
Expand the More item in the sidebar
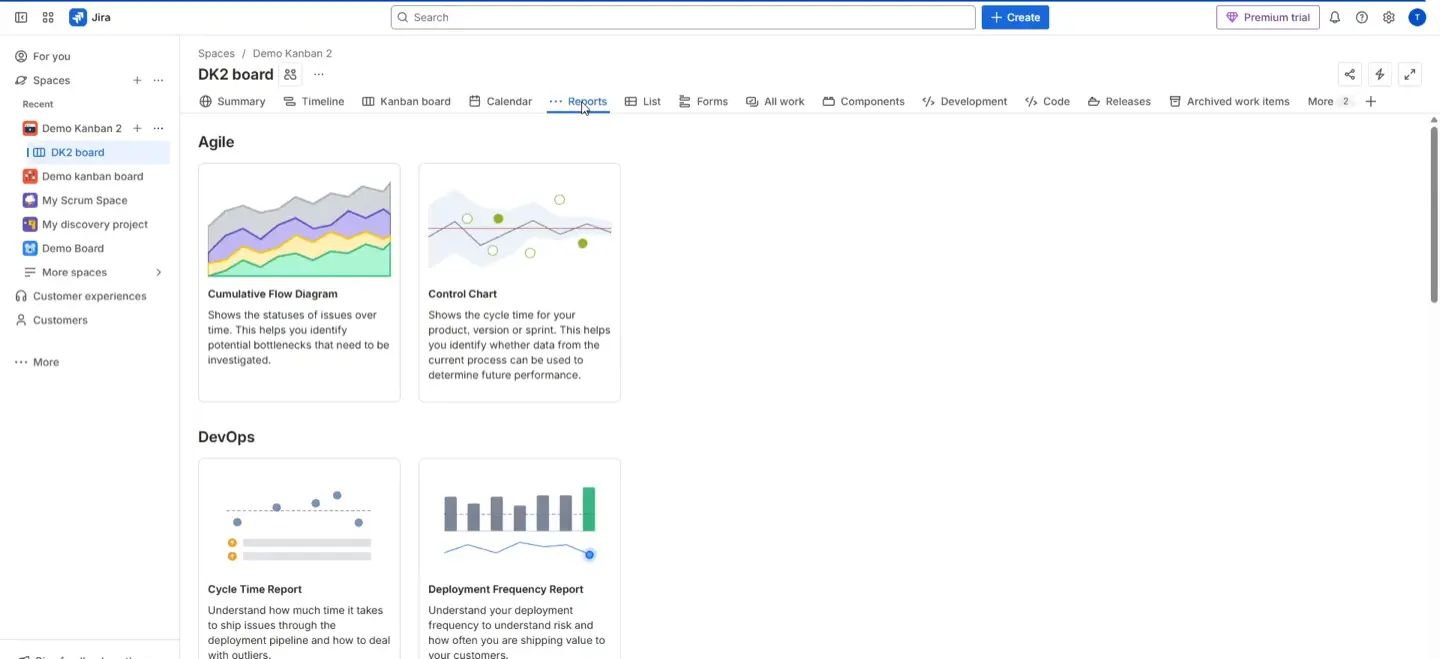37,362
